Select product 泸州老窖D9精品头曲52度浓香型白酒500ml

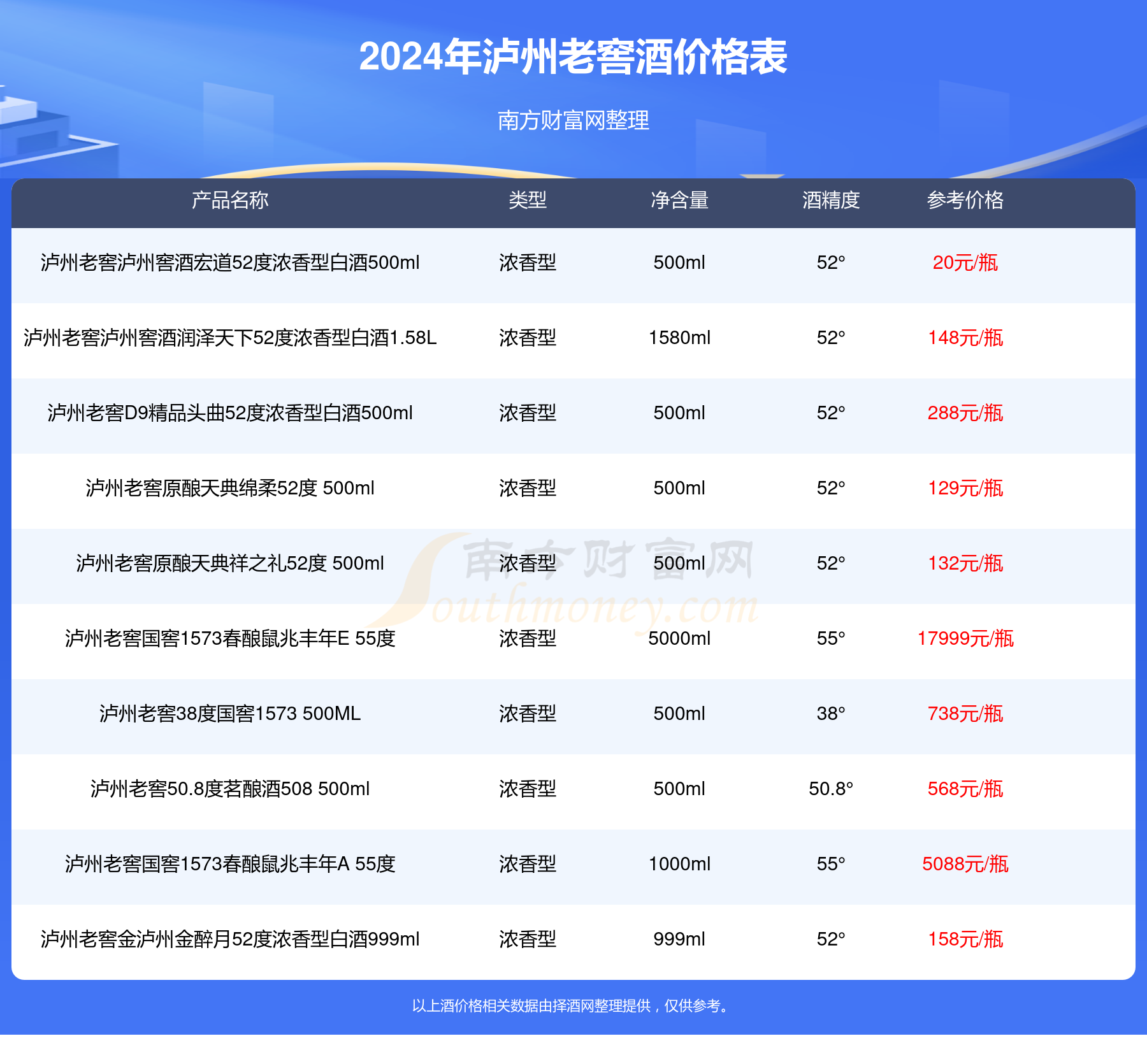(230, 413)
